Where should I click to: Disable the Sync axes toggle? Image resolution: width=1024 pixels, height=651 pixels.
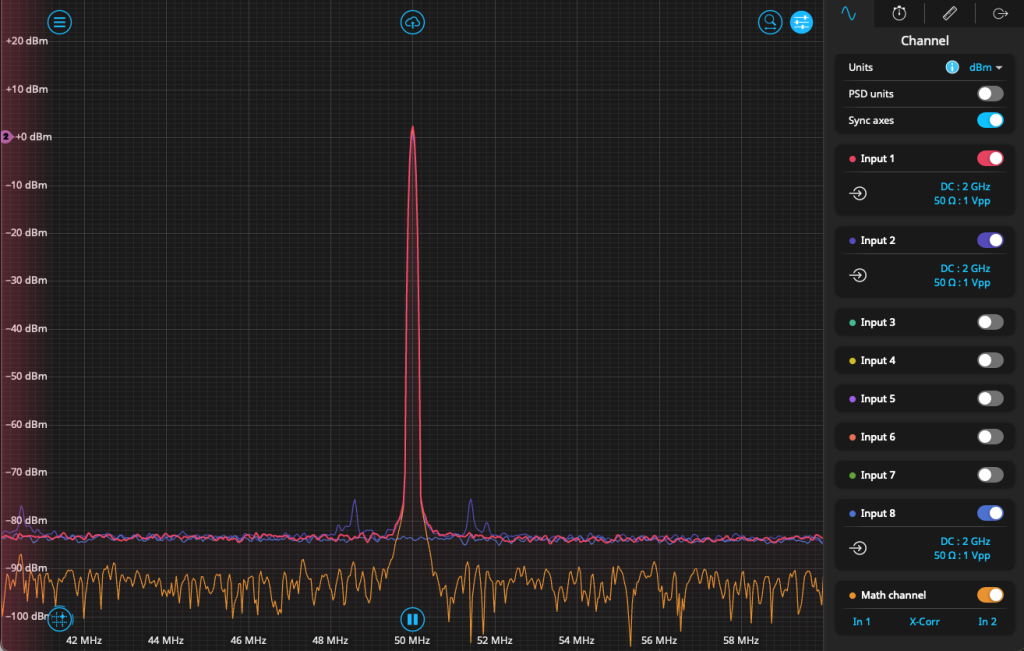[989, 120]
